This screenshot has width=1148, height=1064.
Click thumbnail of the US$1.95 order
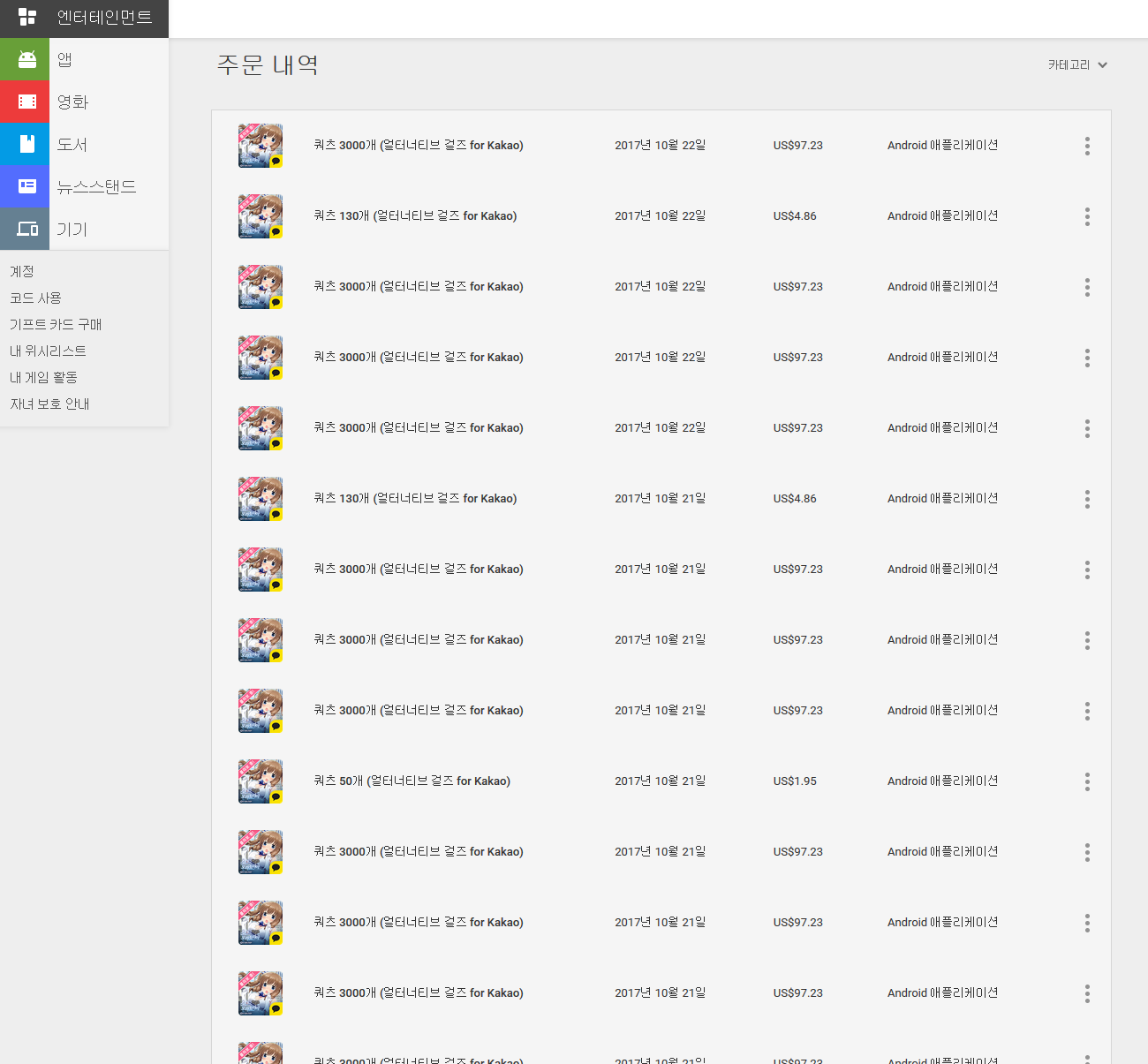pos(261,781)
